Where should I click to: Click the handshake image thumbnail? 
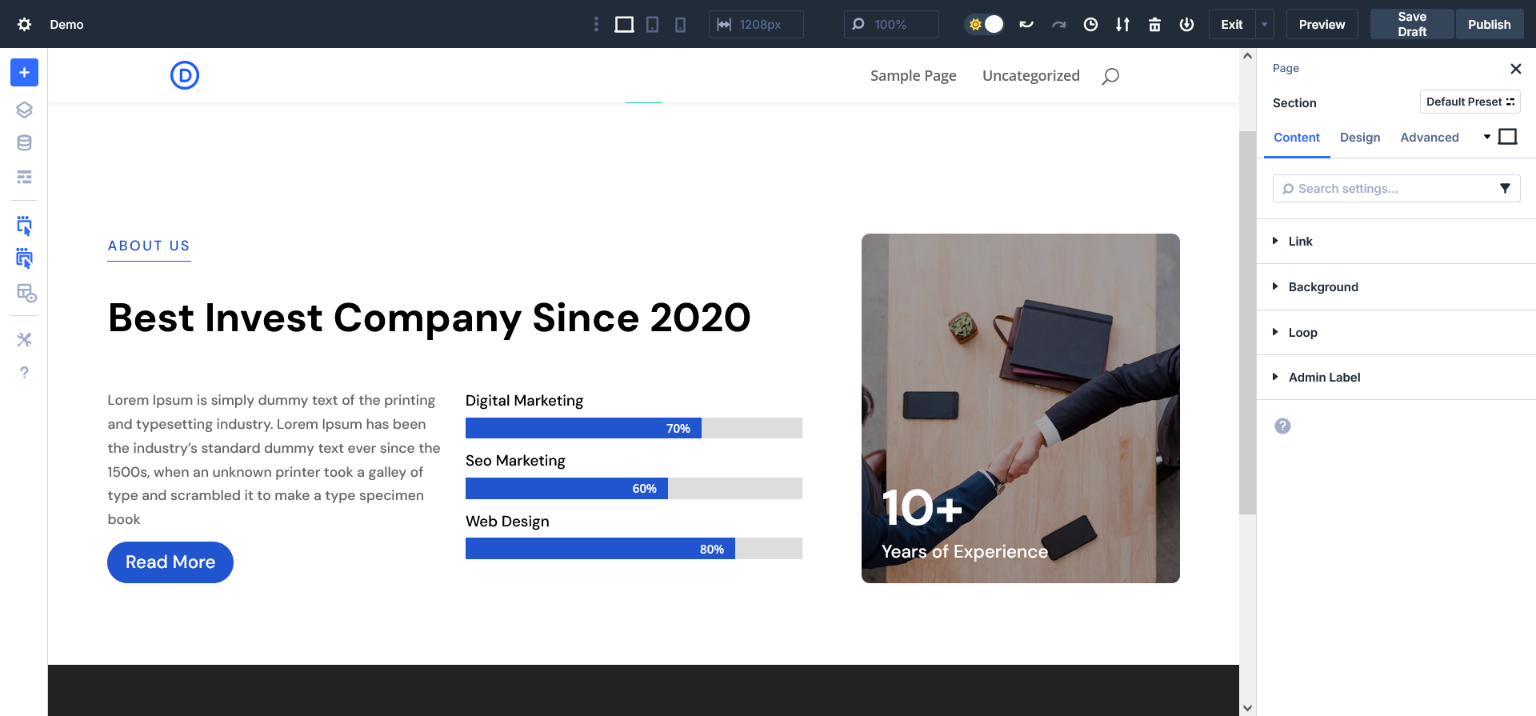(x=1020, y=408)
